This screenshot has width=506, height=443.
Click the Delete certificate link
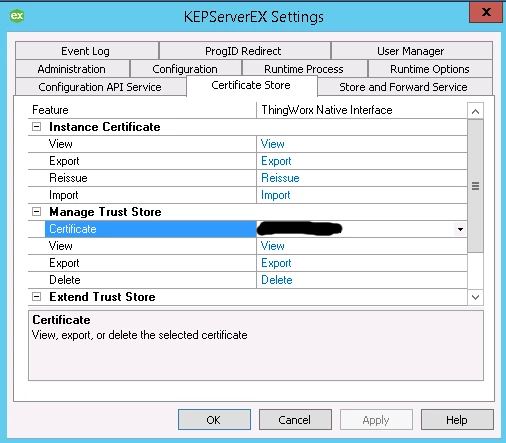click(x=277, y=280)
